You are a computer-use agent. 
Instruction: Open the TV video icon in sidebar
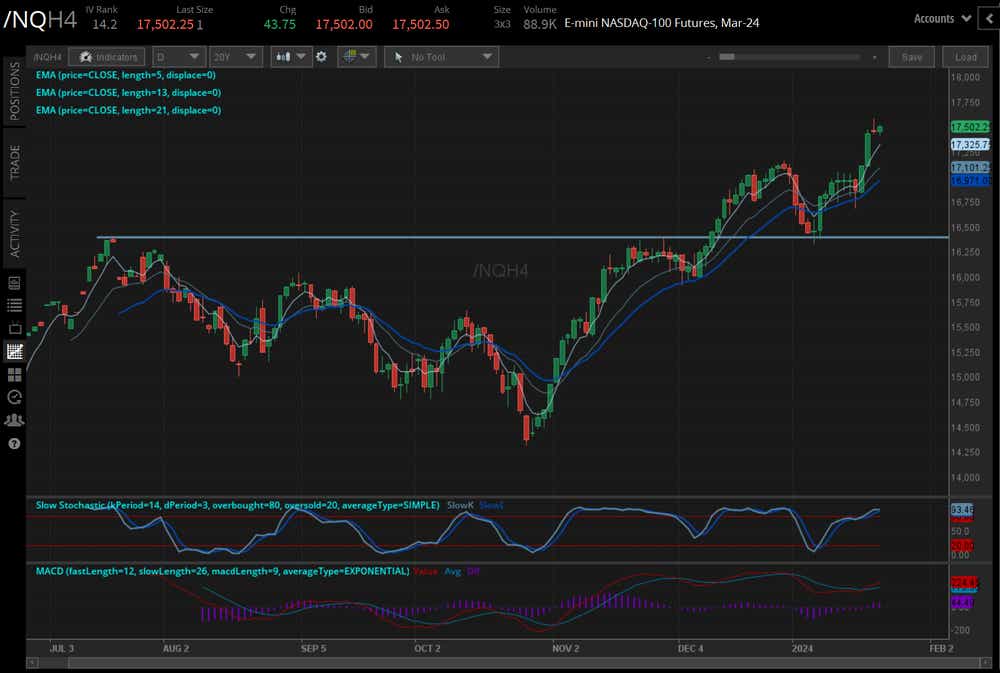tap(14, 329)
